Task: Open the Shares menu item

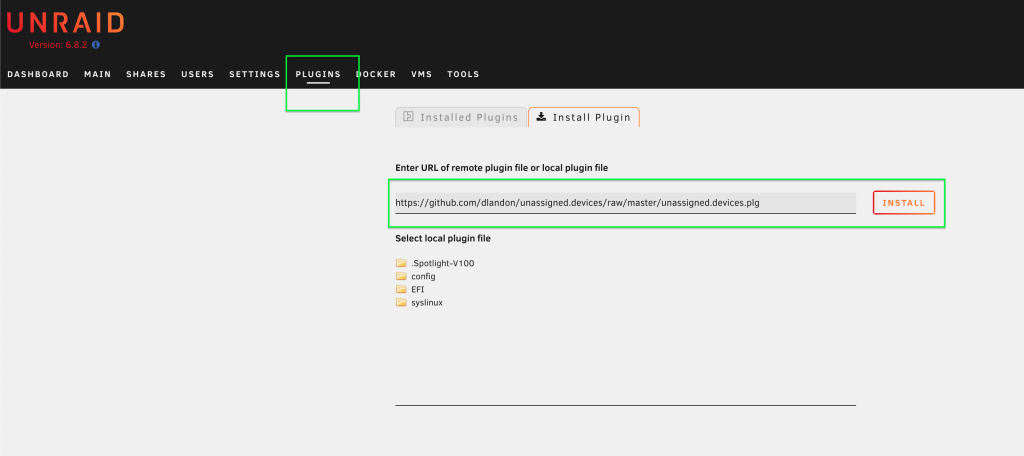Action: (x=146, y=74)
